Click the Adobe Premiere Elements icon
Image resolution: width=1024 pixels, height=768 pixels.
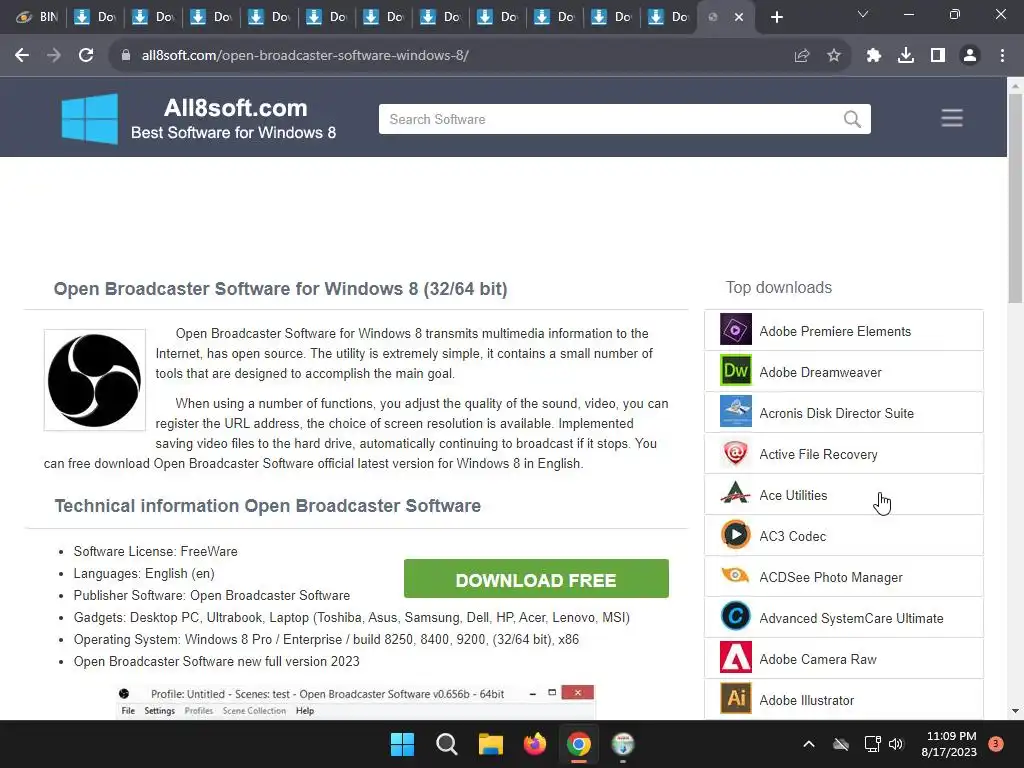pos(735,329)
